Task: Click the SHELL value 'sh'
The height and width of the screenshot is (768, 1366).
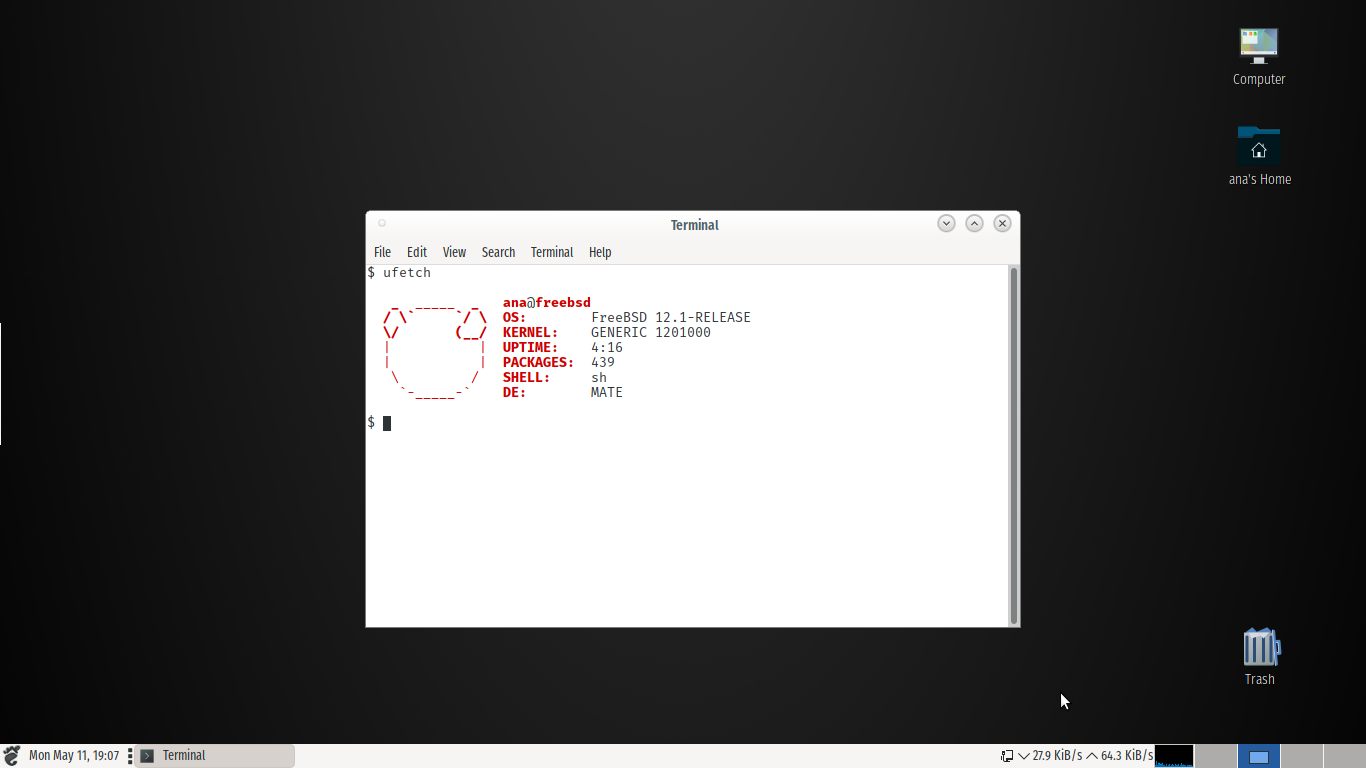Action: [x=599, y=377]
